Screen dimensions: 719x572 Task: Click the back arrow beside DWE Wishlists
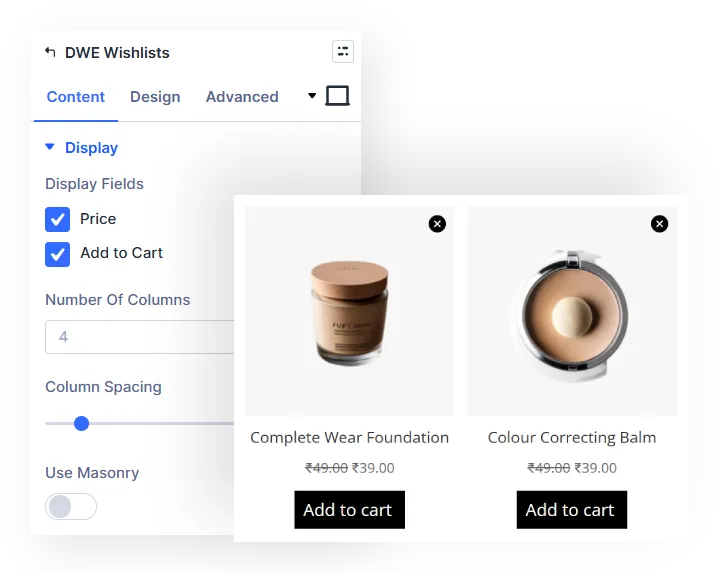[x=50, y=52]
